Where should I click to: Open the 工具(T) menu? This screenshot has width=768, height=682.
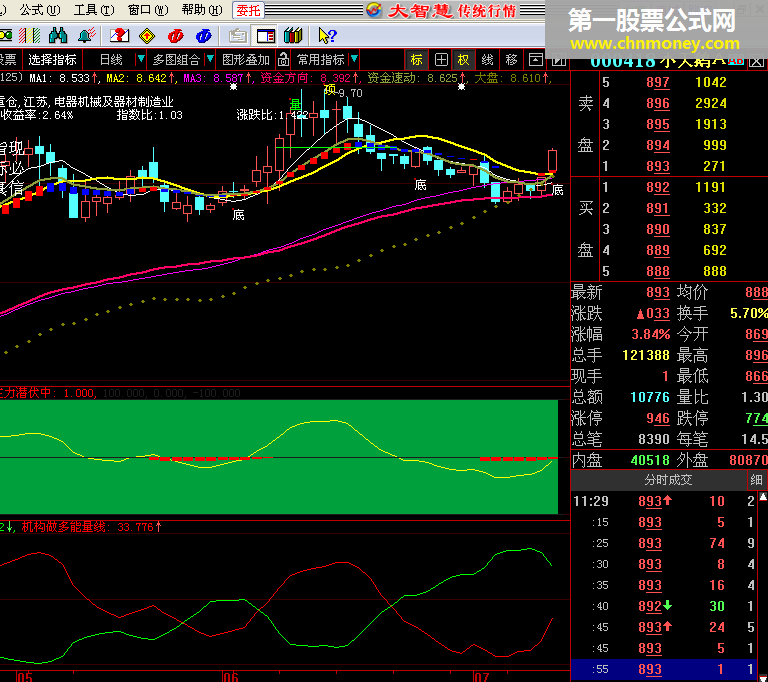[x=94, y=10]
